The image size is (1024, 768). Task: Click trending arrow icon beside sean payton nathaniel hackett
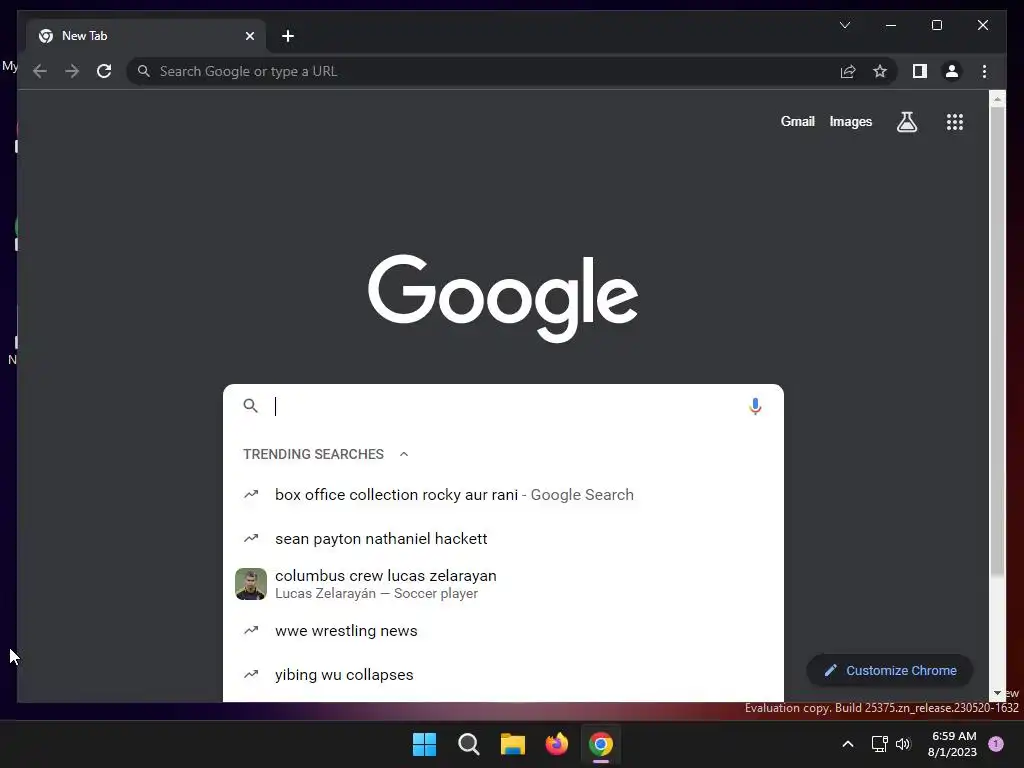point(251,538)
